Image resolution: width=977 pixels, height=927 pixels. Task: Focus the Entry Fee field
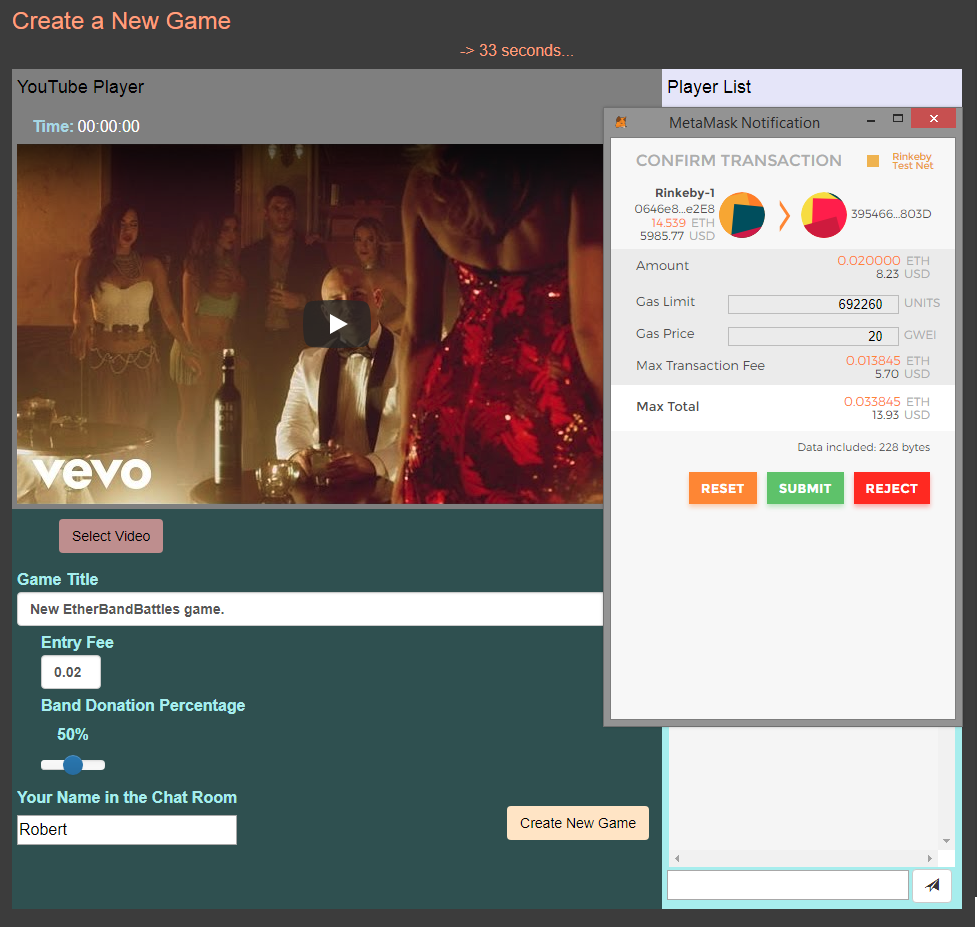(70, 672)
